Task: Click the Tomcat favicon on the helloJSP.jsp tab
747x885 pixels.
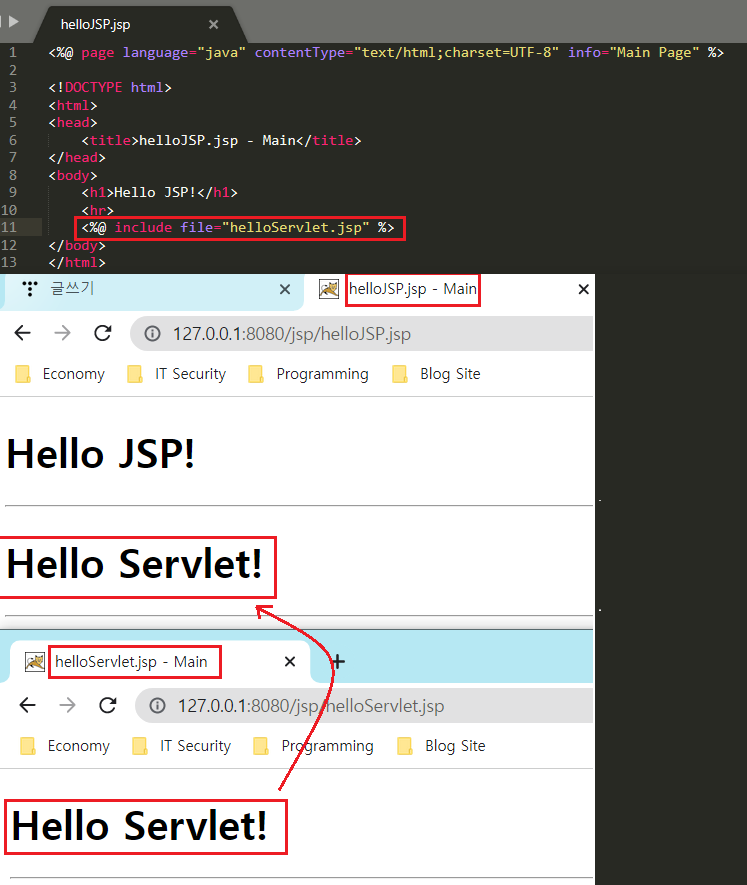Action: [329, 289]
